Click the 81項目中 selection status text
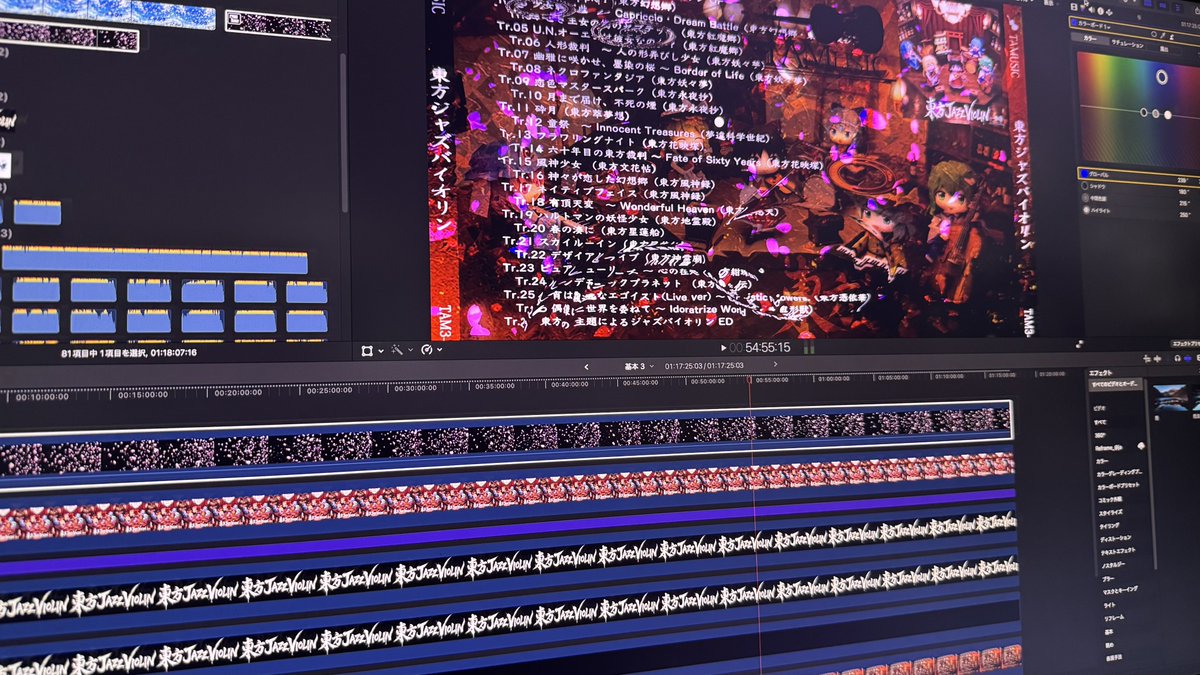Viewport: 1200px width, 675px height. [x=129, y=352]
